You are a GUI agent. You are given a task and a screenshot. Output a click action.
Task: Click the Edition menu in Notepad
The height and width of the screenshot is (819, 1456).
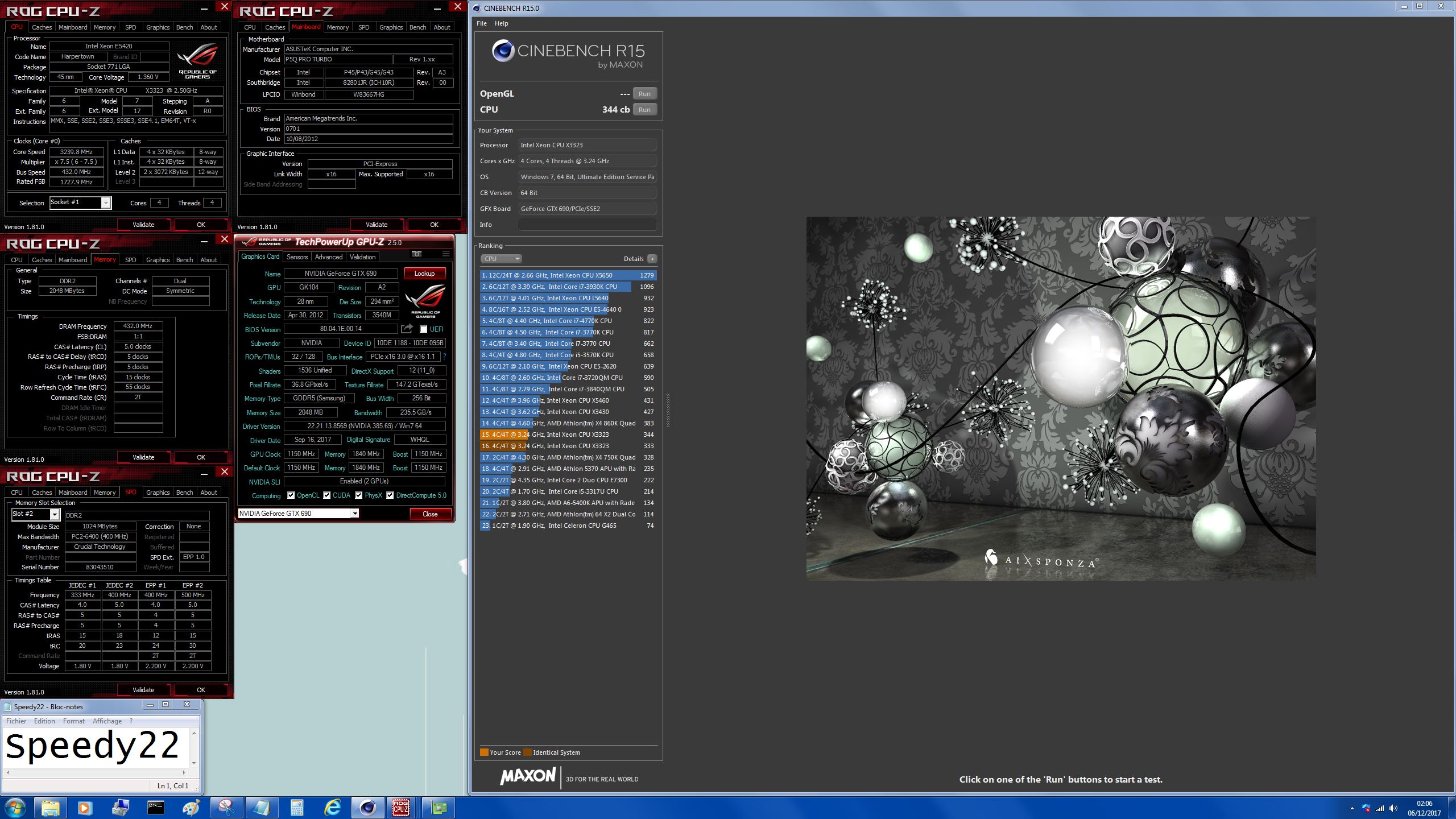(x=44, y=721)
